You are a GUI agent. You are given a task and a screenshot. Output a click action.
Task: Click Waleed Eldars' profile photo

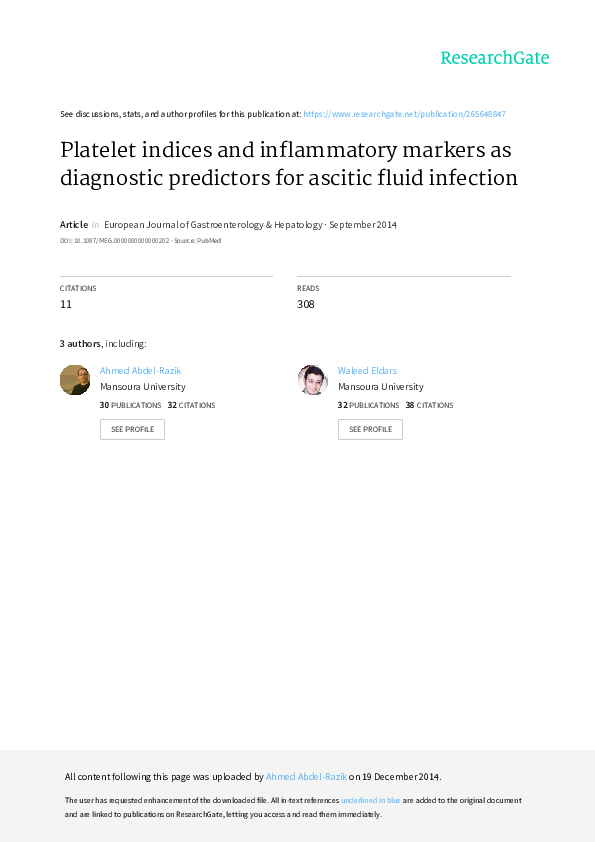coord(313,380)
